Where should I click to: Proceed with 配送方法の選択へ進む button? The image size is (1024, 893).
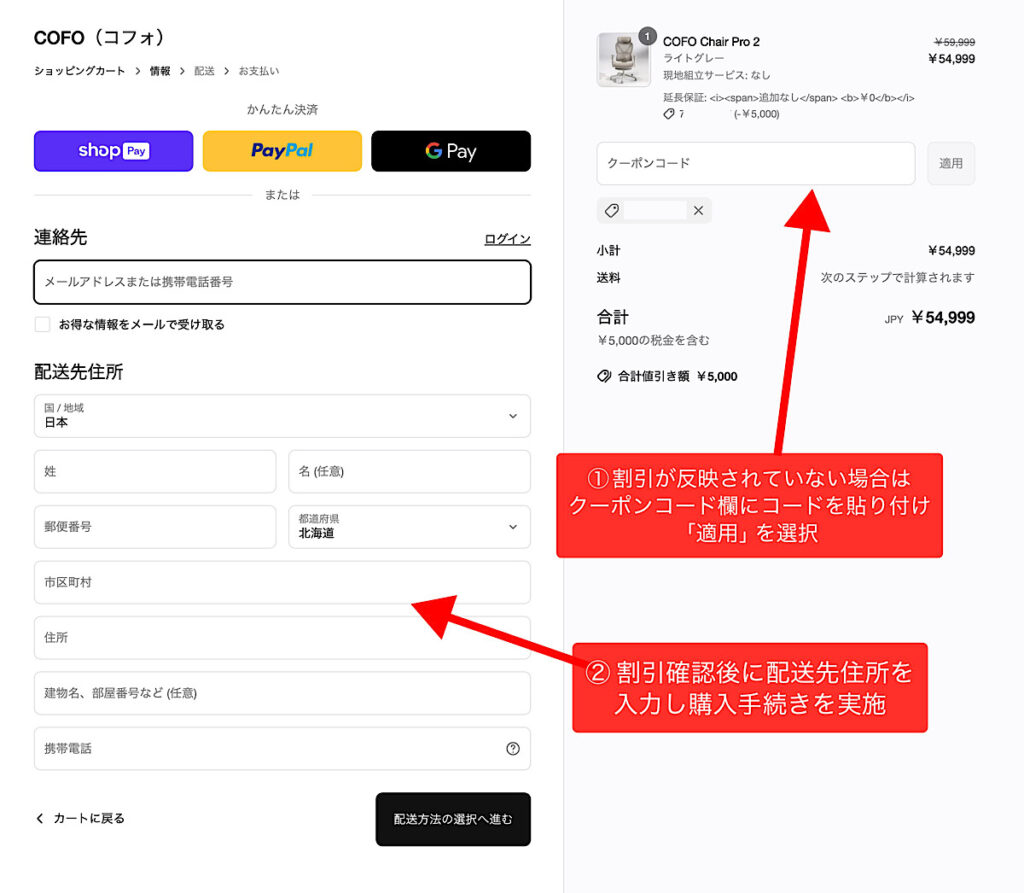click(453, 819)
